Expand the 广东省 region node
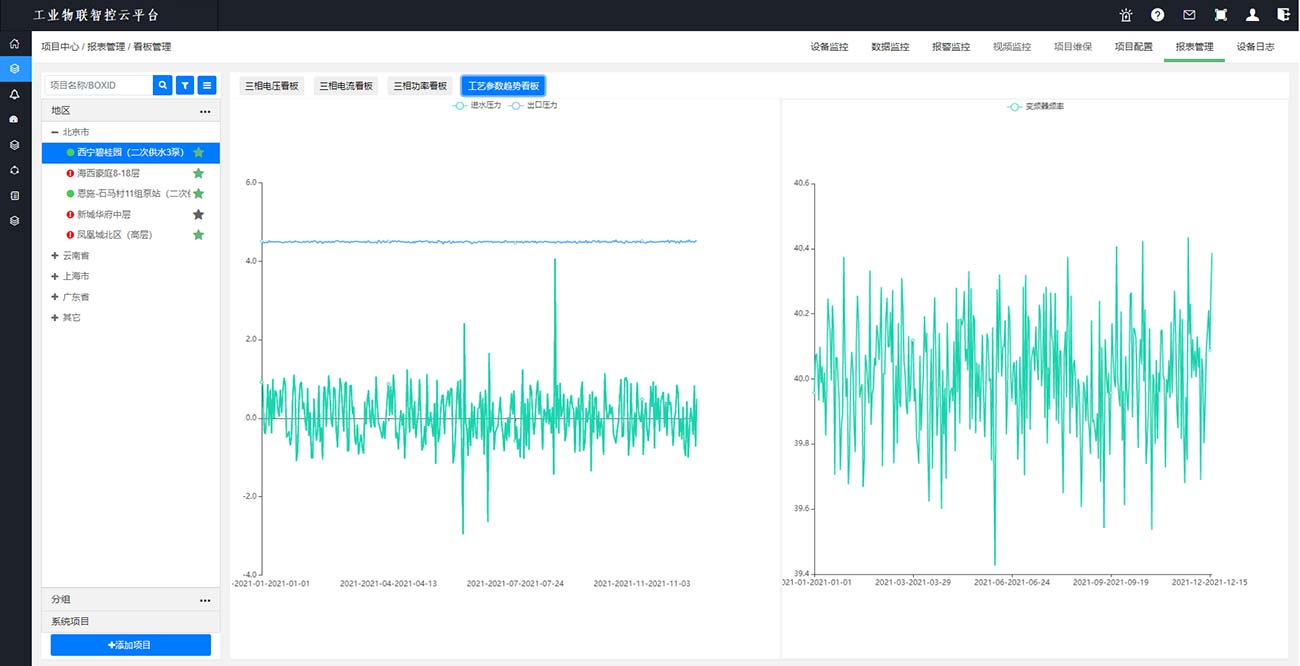Screen dimensions: 1300x666 coord(55,297)
